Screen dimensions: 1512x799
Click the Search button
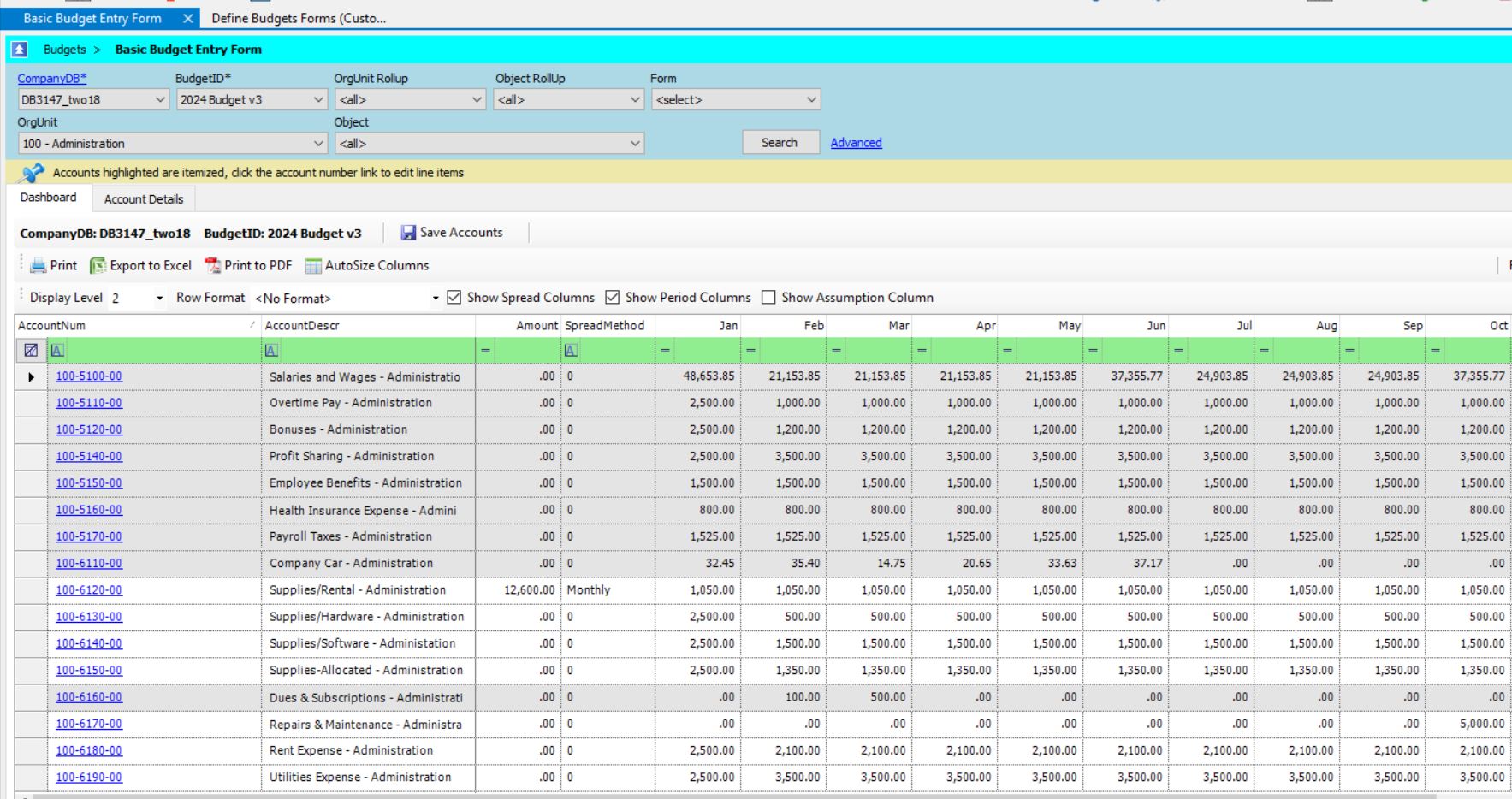click(780, 143)
